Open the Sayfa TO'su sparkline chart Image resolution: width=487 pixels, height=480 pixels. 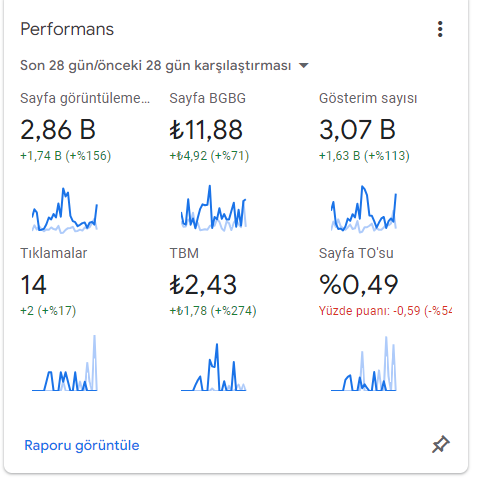(364, 364)
